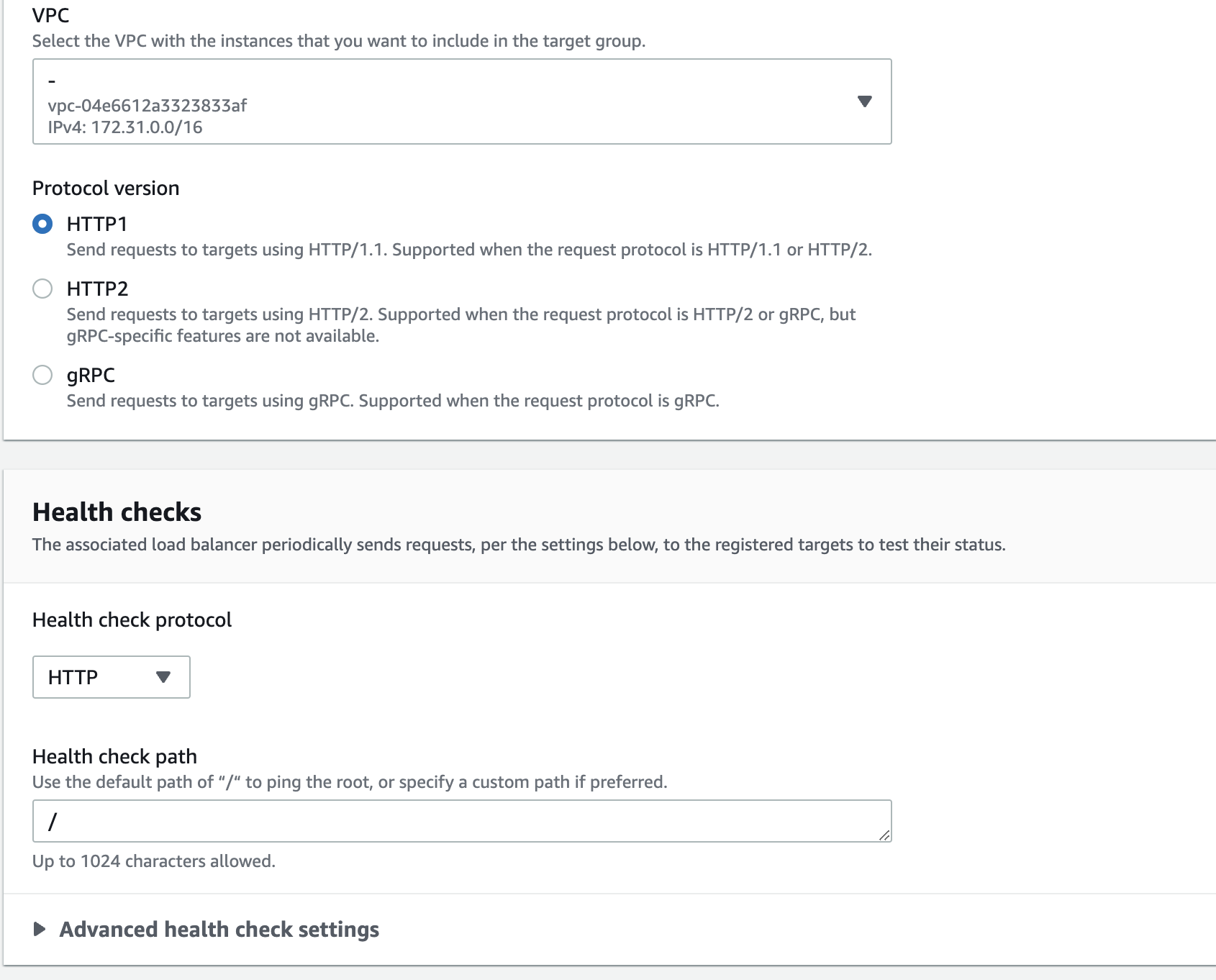The height and width of the screenshot is (980, 1216).
Task: Expand Advanced health check settings section
Action: [x=219, y=930]
